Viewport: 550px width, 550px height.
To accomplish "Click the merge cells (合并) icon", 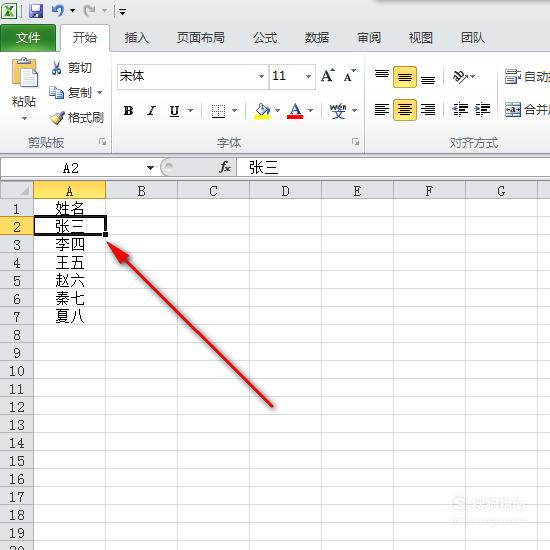I will pyautogui.click(x=512, y=110).
